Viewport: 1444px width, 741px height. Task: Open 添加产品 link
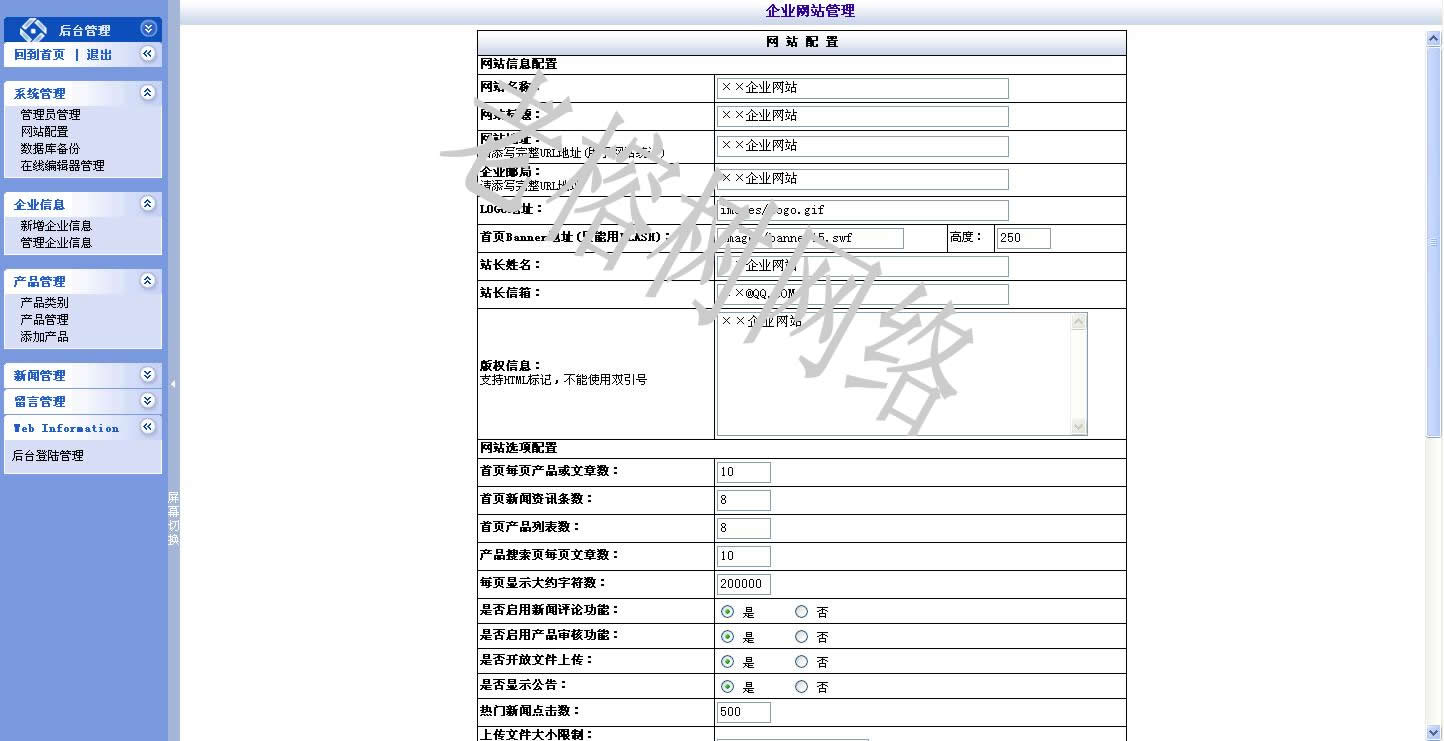click(x=44, y=337)
